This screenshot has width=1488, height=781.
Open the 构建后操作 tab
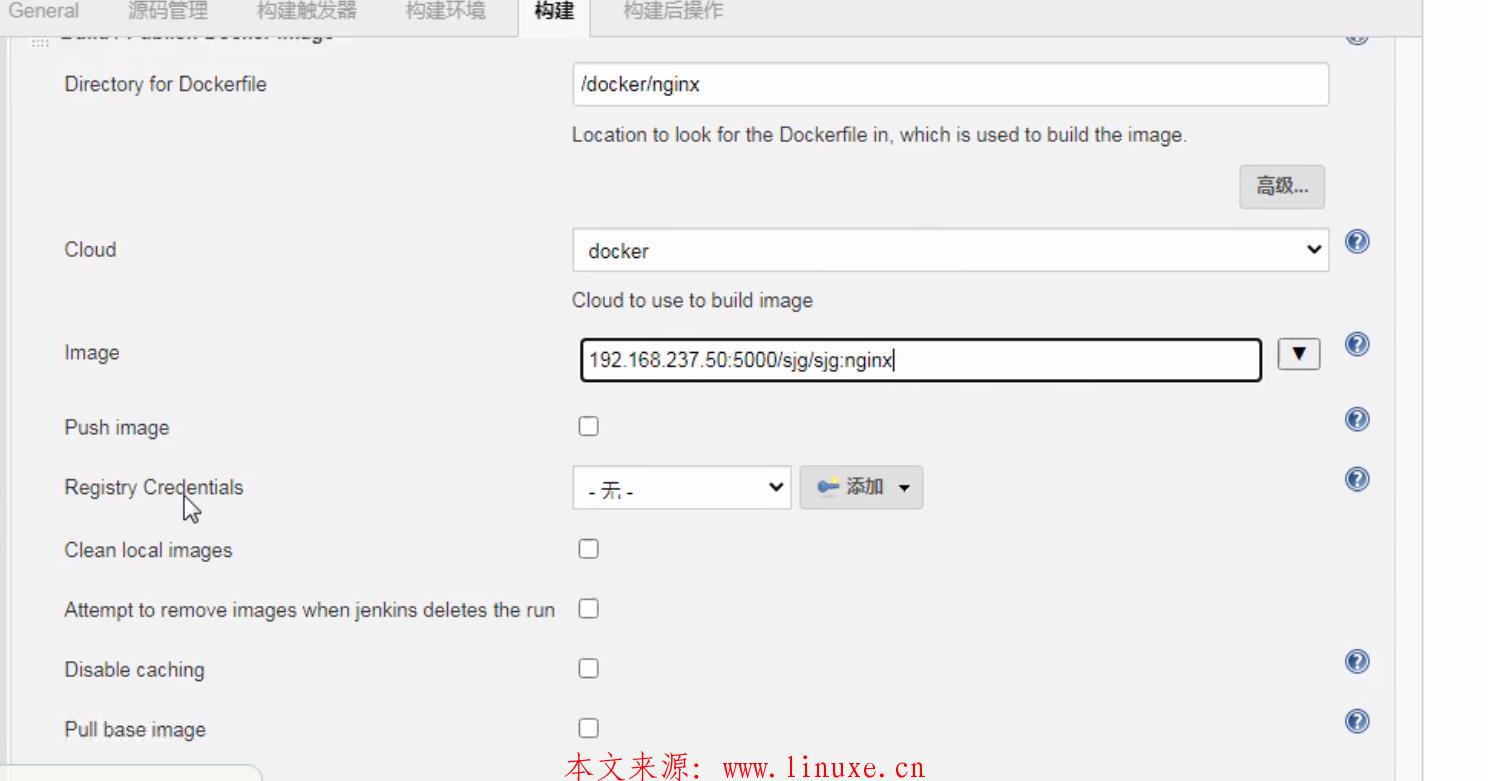click(673, 12)
